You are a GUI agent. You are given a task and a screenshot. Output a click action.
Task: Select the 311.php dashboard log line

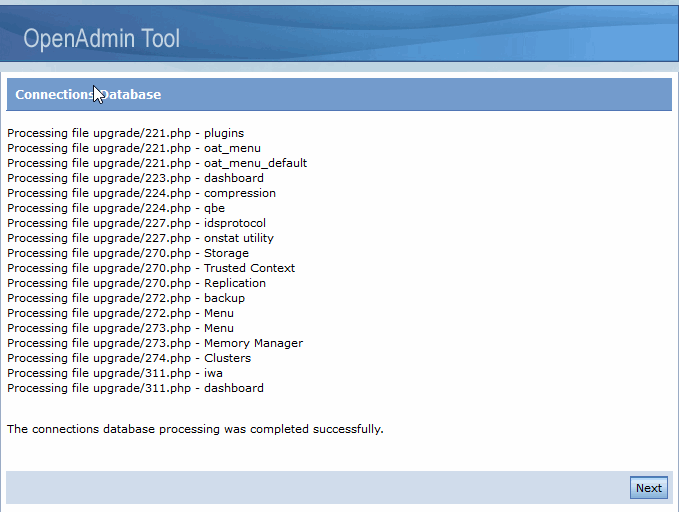click(135, 388)
